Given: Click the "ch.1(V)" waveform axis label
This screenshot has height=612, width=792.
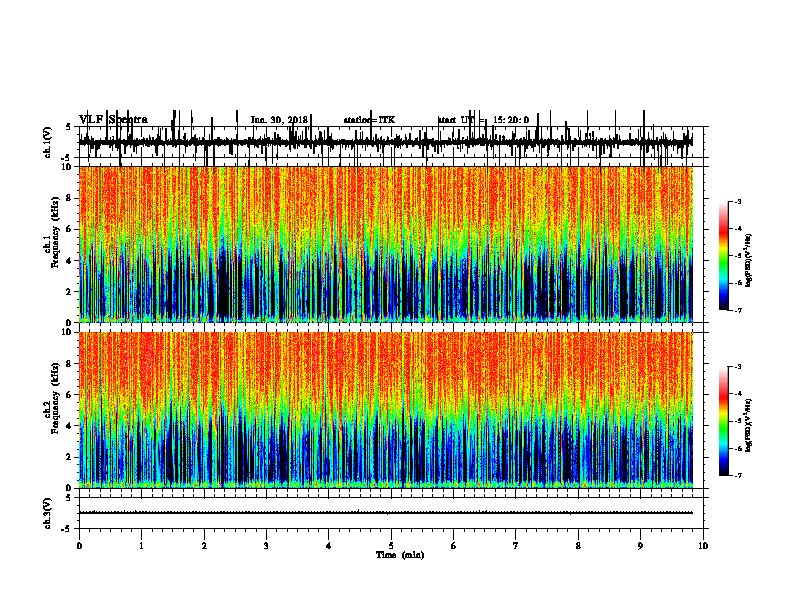Looking at the screenshot, I should tap(47, 142).
